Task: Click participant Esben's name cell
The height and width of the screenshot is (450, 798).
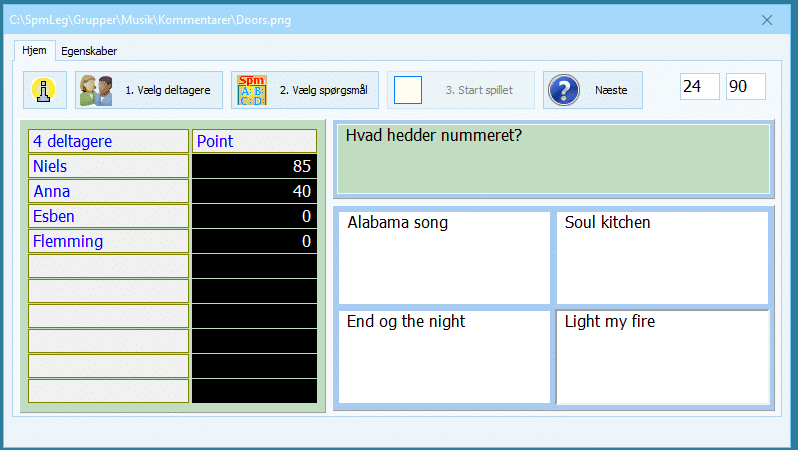Action: (x=108, y=216)
